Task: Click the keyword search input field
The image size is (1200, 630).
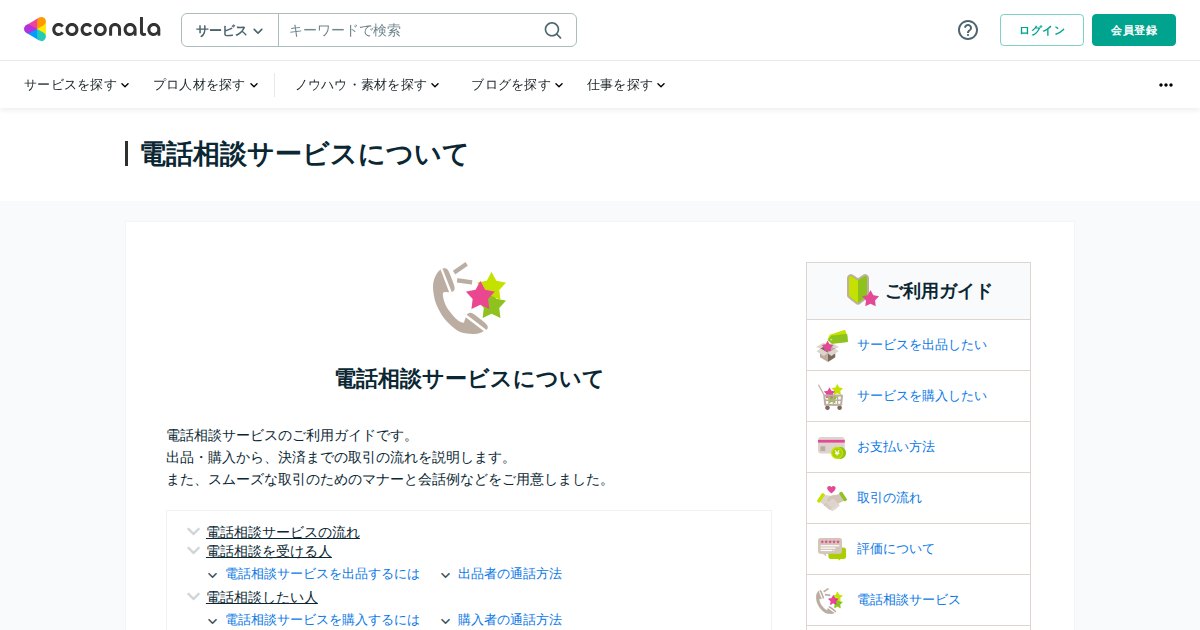Action: (x=410, y=30)
